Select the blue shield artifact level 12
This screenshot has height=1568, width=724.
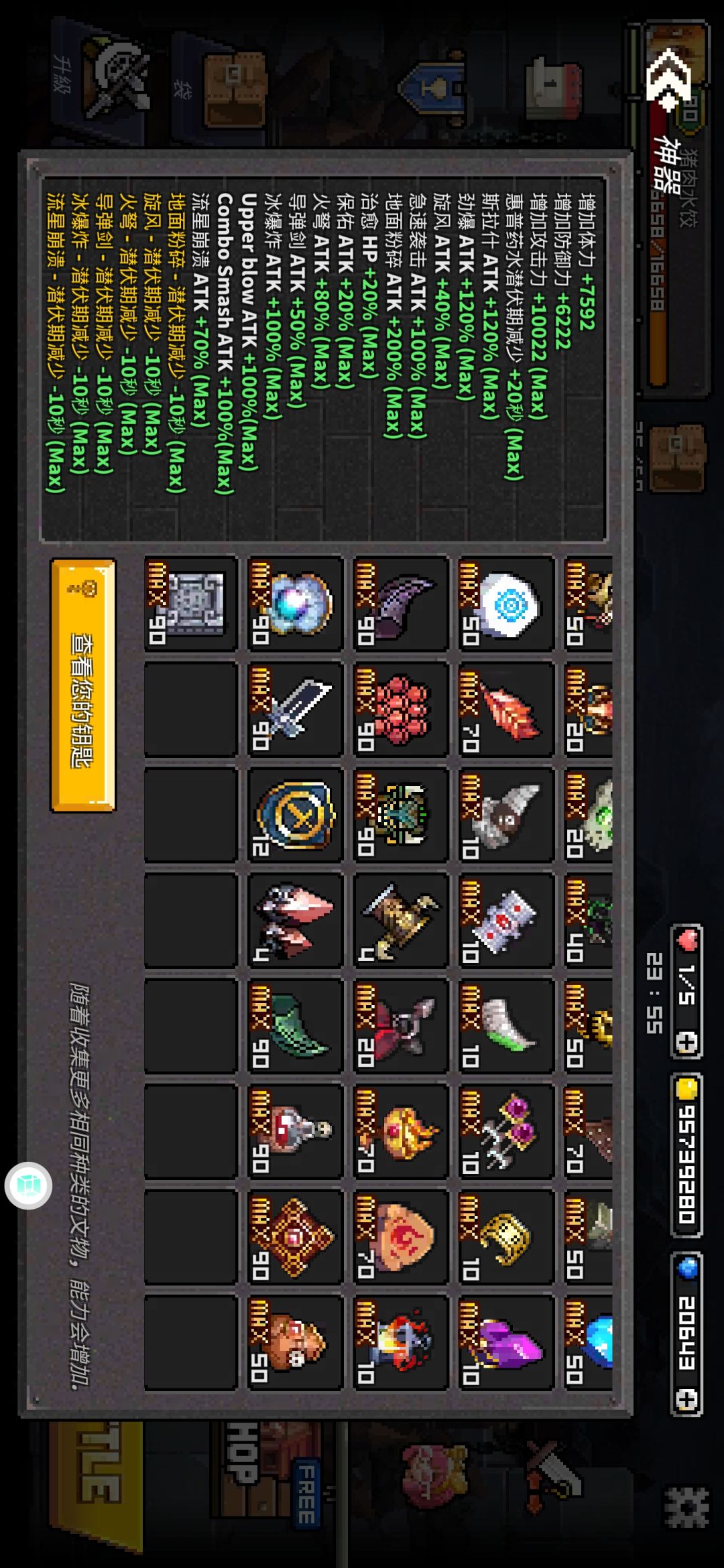295,815
